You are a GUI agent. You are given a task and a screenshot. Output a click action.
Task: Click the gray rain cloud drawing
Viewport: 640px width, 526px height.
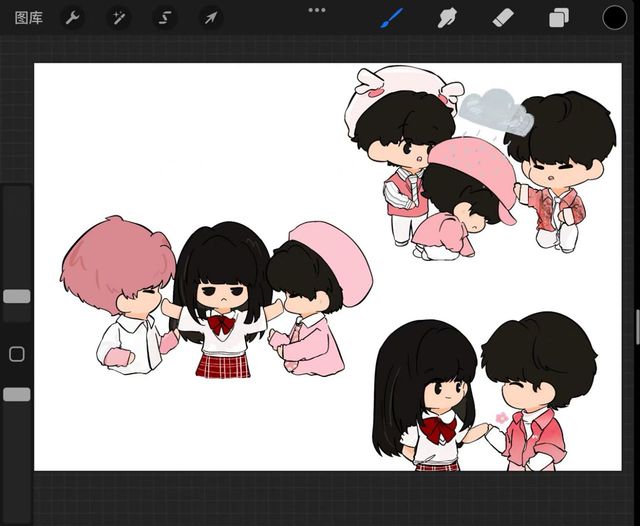pos(496,111)
